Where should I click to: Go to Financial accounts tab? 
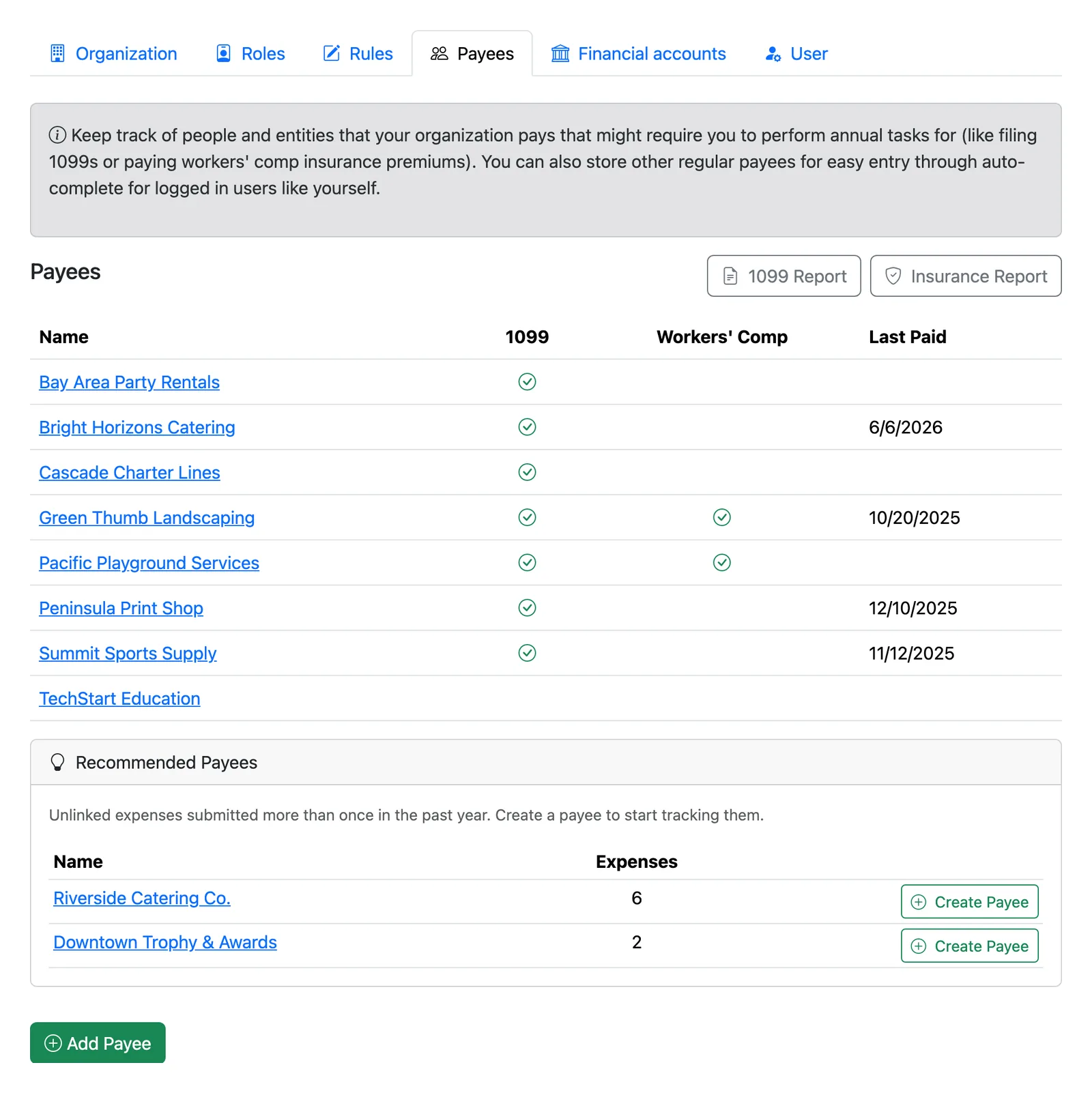click(x=639, y=53)
